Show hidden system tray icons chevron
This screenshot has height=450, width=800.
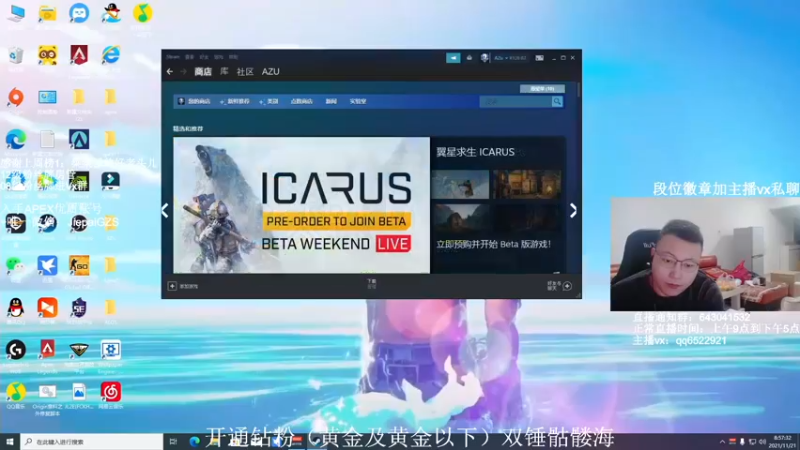click(x=722, y=442)
